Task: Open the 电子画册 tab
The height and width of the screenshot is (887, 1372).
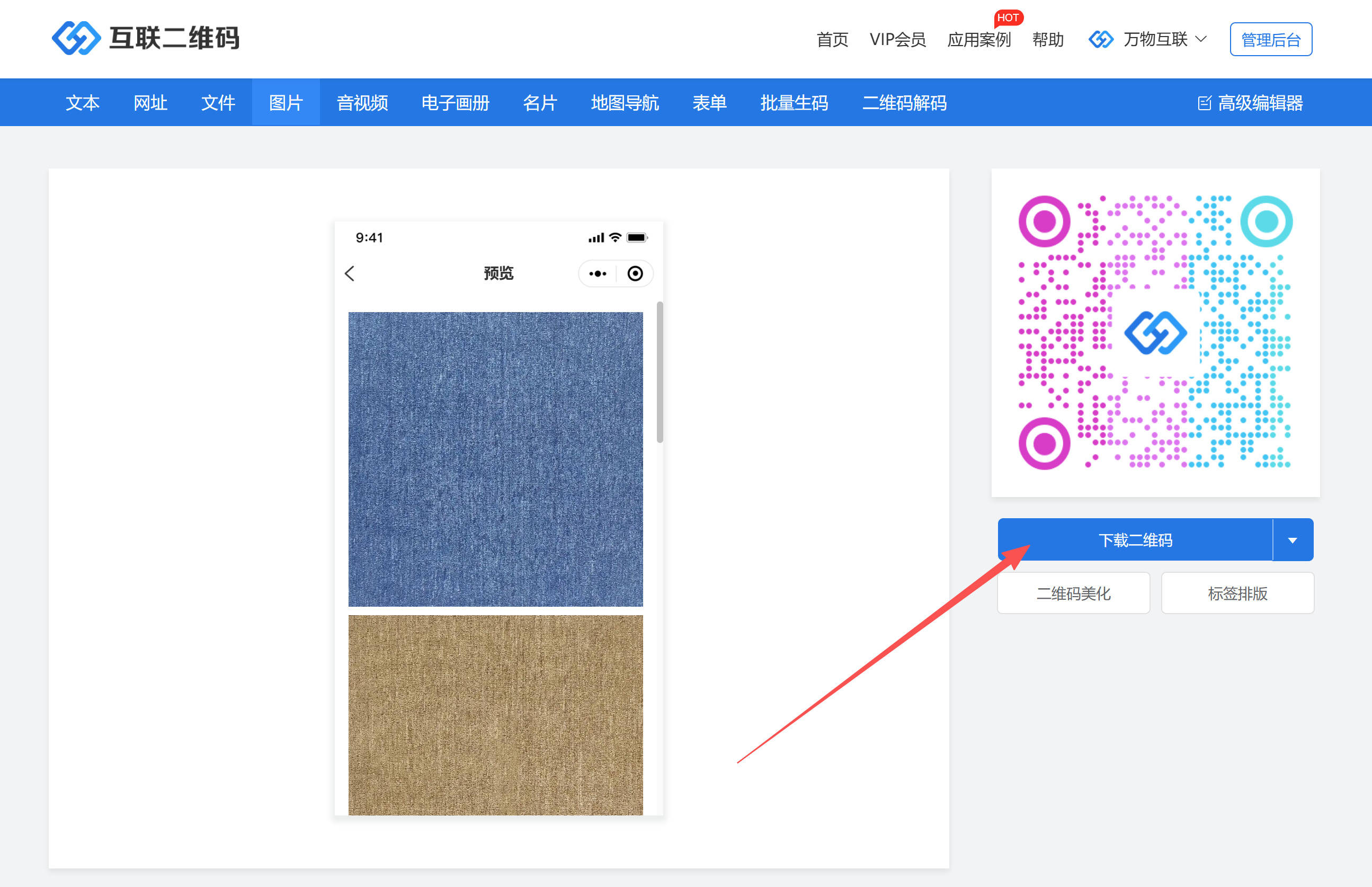Action: pyautogui.click(x=455, y=103)
